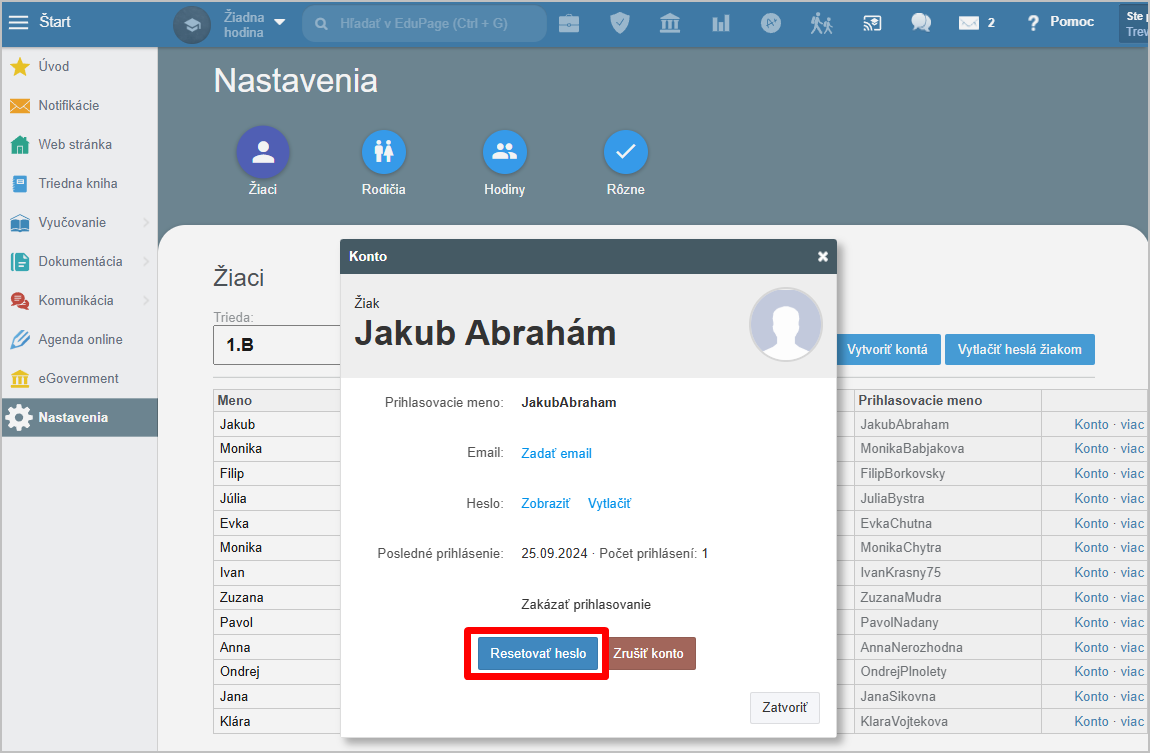Open Konto link for IvanKrasny75
Image resolution: width=1150 pixels, height=753 pixels.
(1091, 573)
